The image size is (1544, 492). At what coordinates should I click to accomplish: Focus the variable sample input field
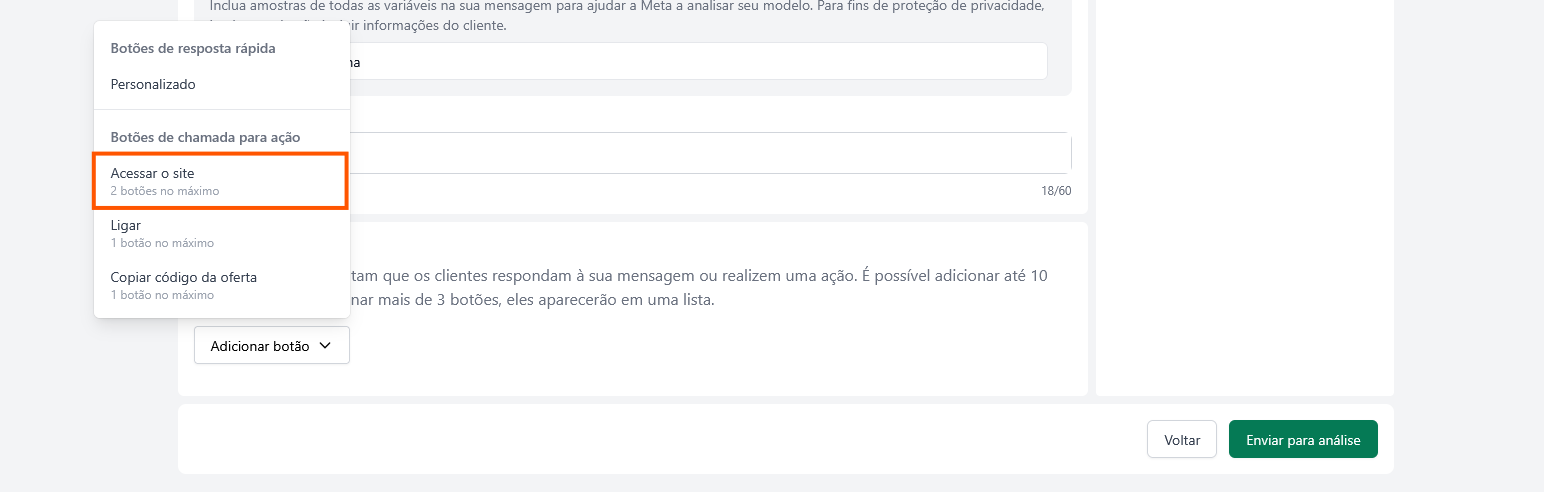700,62
